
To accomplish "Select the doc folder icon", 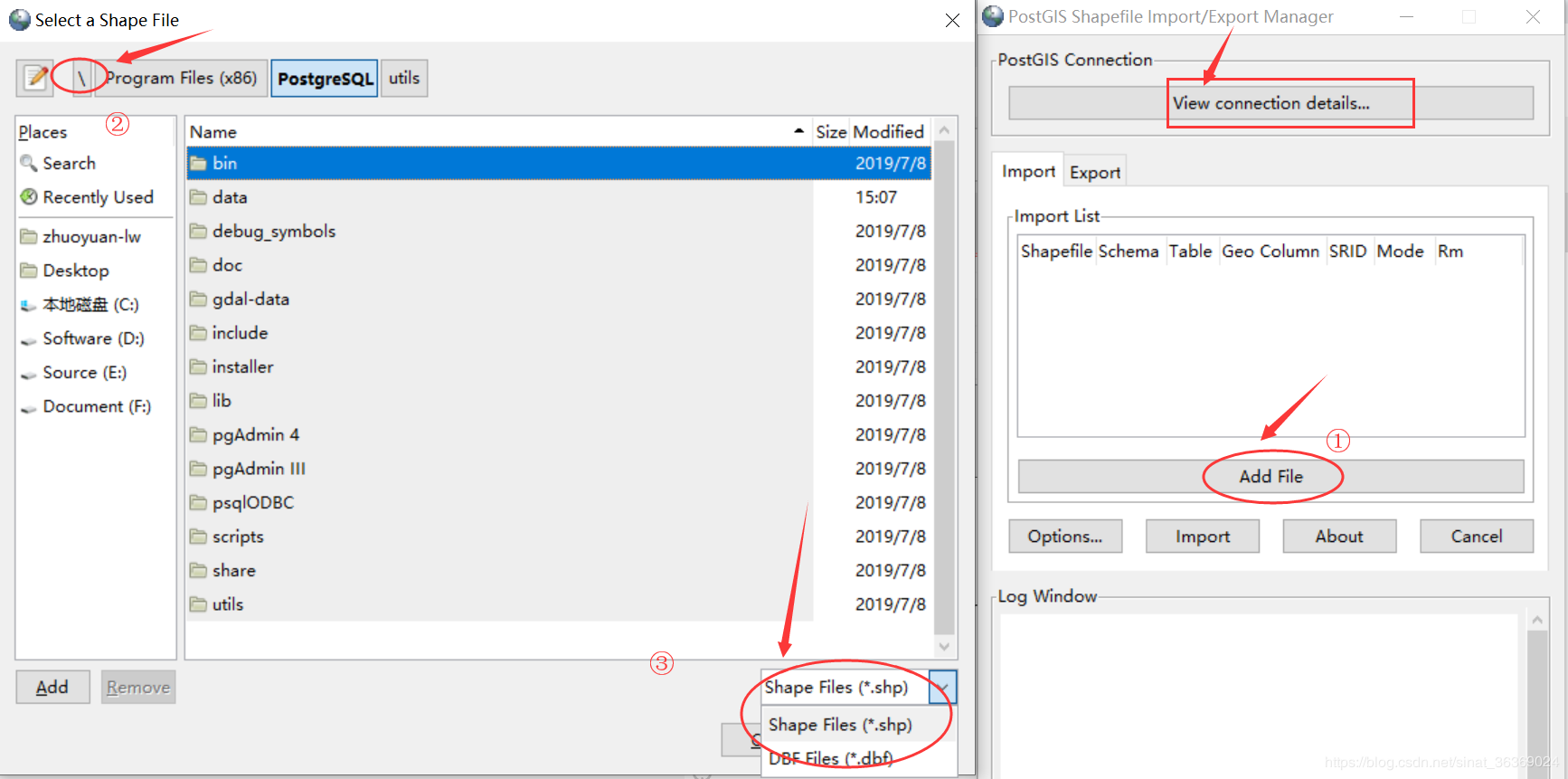I will [x=198, y=265].
